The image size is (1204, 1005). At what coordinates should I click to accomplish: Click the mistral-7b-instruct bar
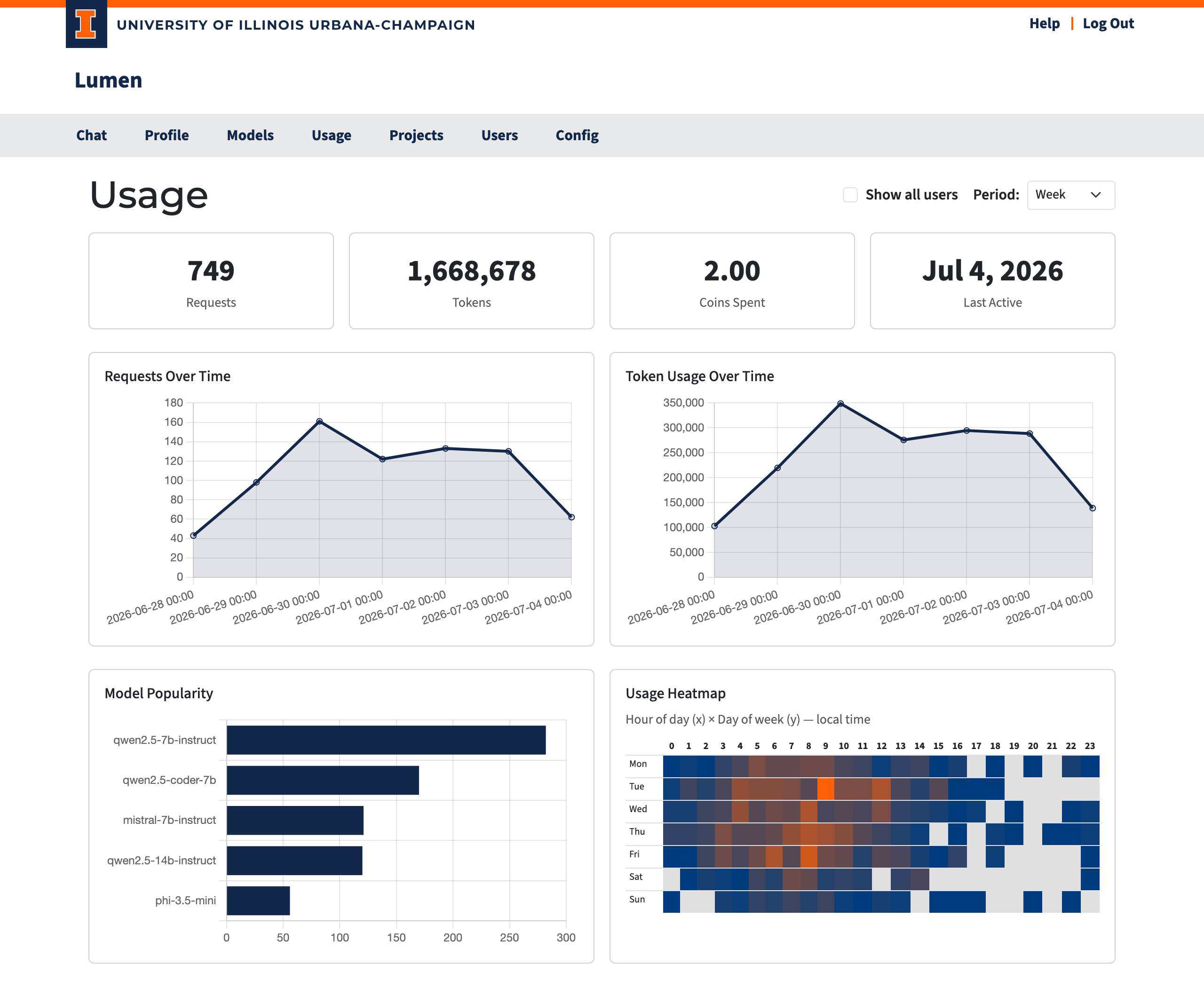click(x=295, y=820)
